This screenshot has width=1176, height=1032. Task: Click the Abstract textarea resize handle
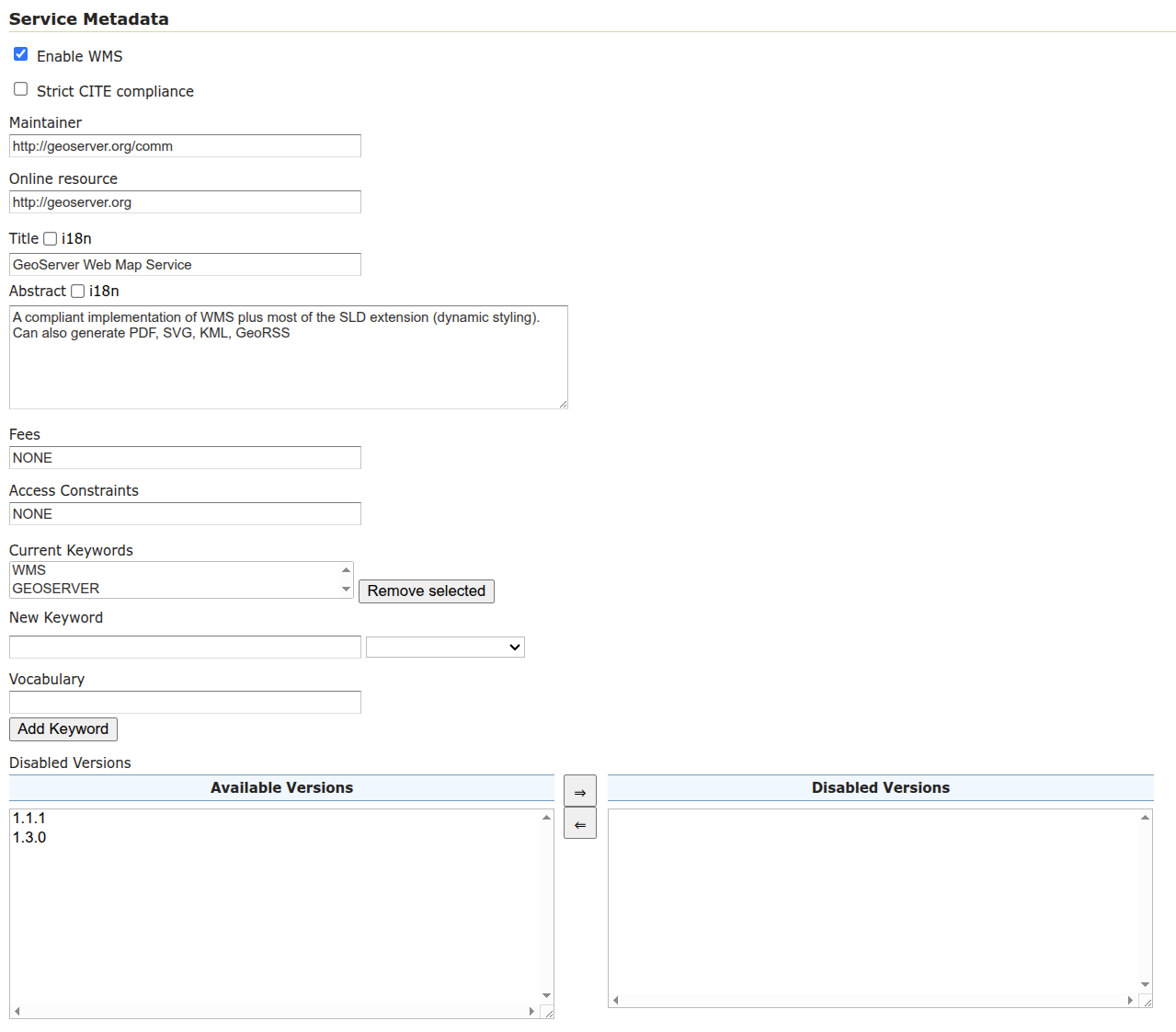tap(563, 404)
